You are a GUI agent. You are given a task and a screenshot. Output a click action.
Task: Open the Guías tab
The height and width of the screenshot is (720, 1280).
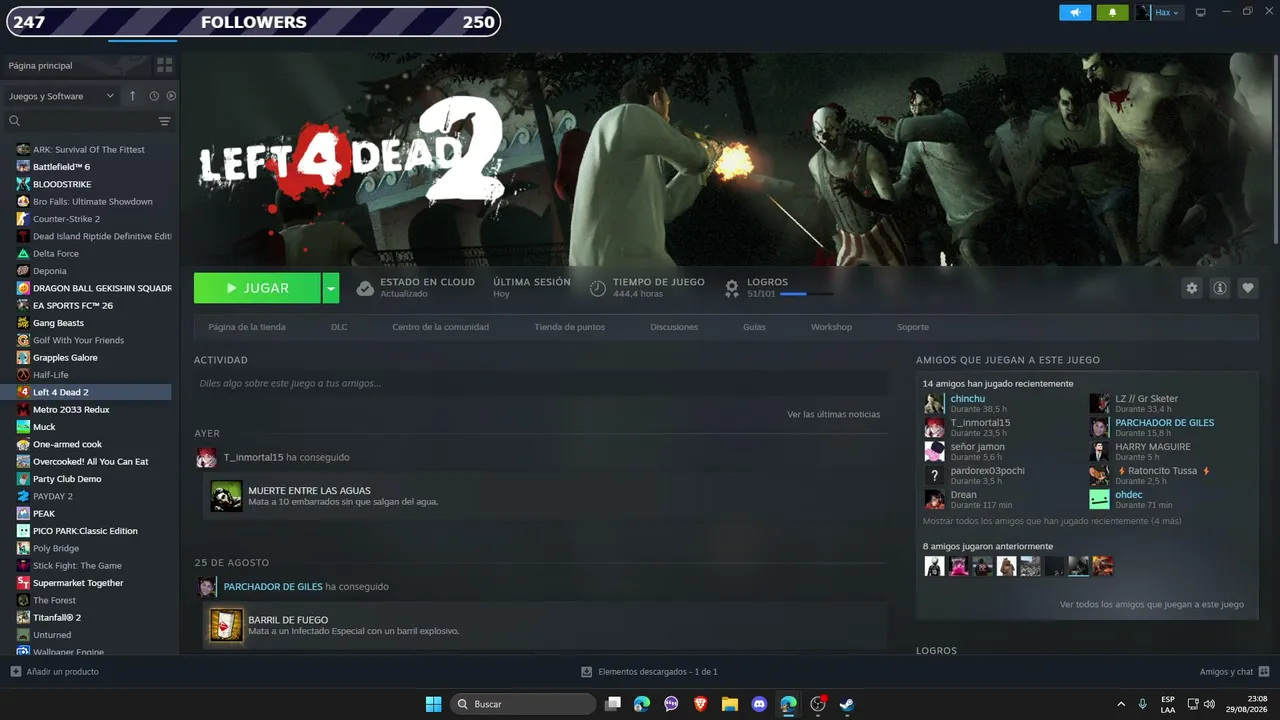pos(754,327)
